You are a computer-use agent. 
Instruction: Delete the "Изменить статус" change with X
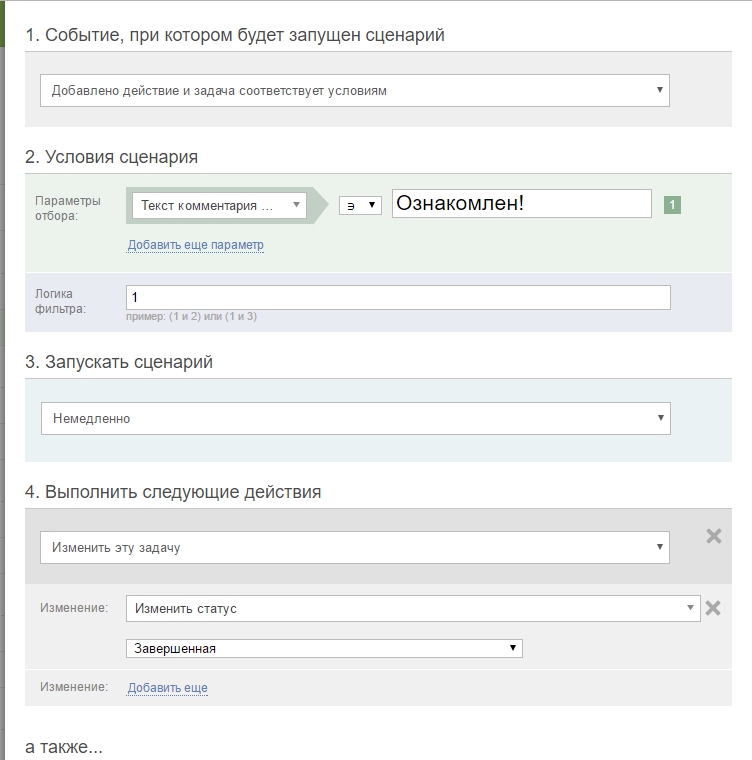713,608
